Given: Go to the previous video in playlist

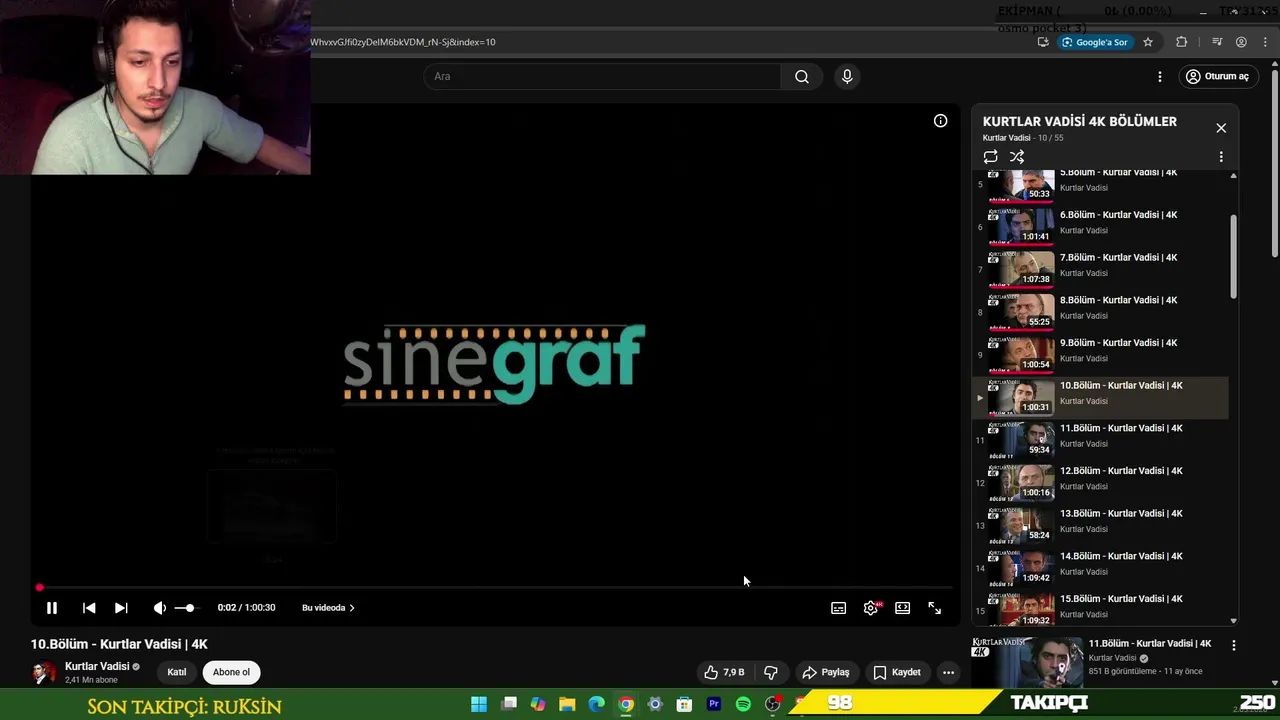Looking at the screenshot, I should click(89, 608).
